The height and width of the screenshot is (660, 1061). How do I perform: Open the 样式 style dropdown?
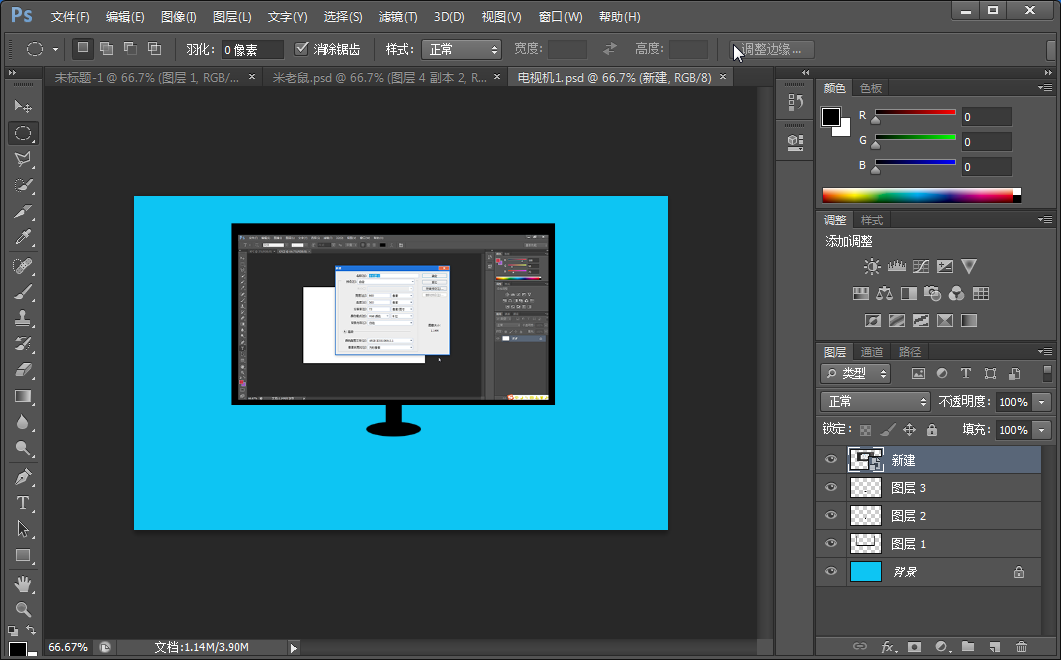(x=461, y=49)
